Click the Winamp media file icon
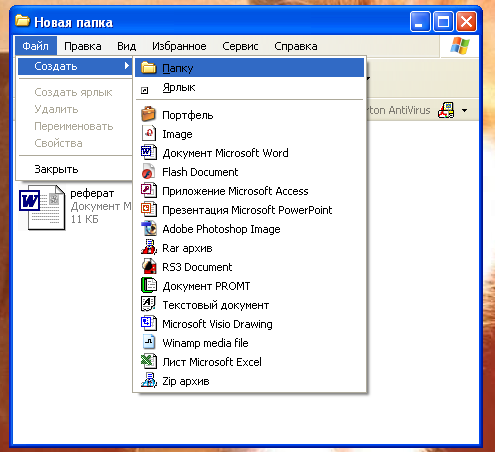 click(x=148, y=342)
